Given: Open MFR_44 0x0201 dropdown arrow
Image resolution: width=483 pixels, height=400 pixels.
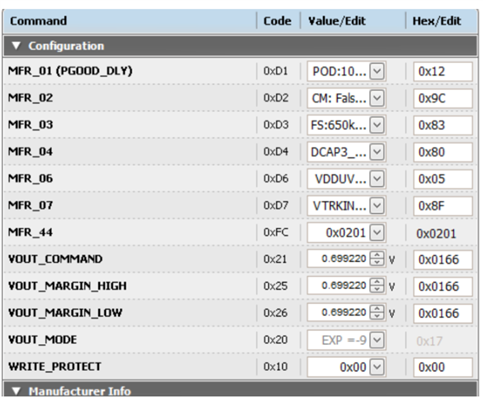Looking at the screenshot, I should (377, 233).
